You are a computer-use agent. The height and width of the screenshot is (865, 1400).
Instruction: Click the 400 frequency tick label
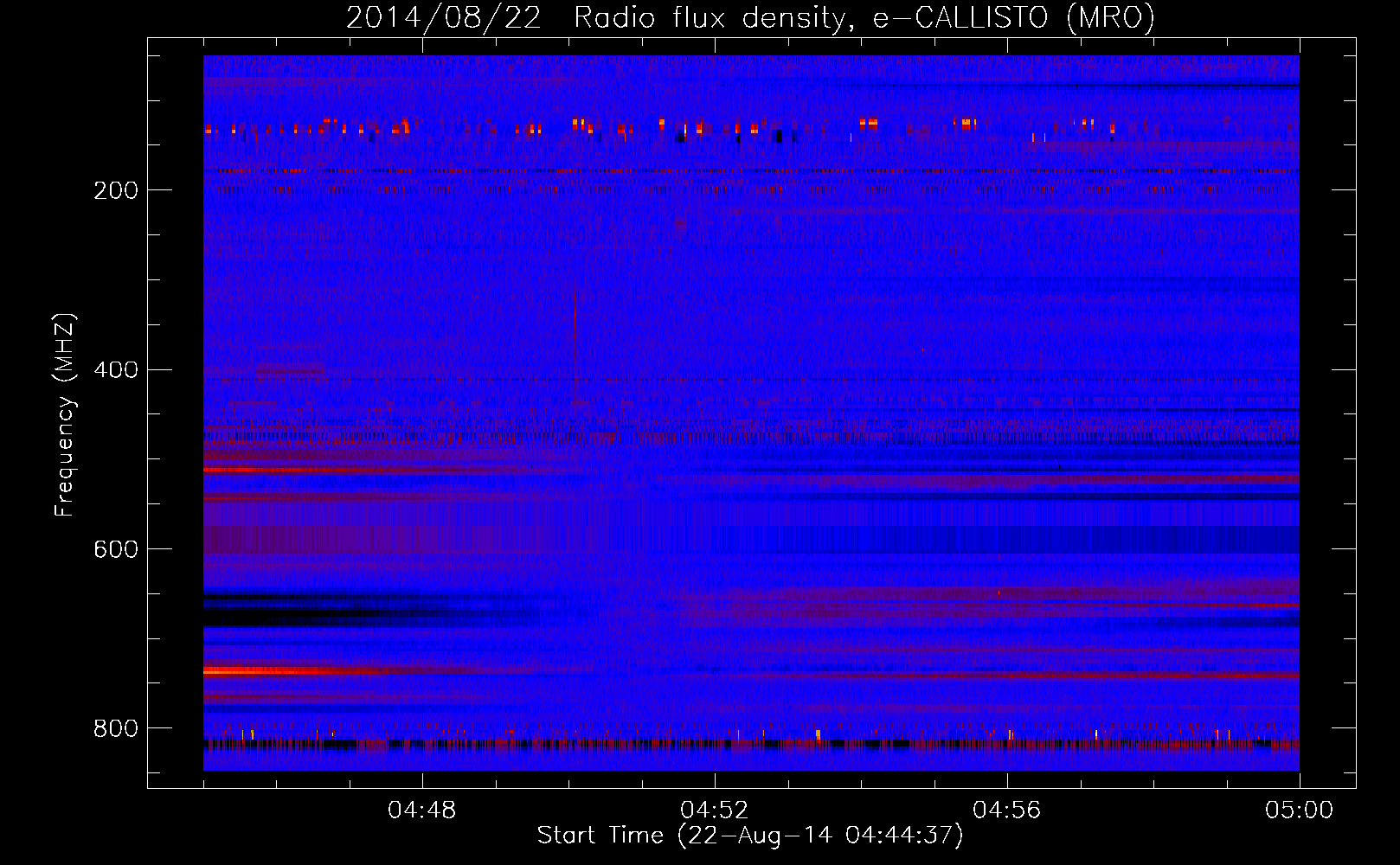point(116,370)
